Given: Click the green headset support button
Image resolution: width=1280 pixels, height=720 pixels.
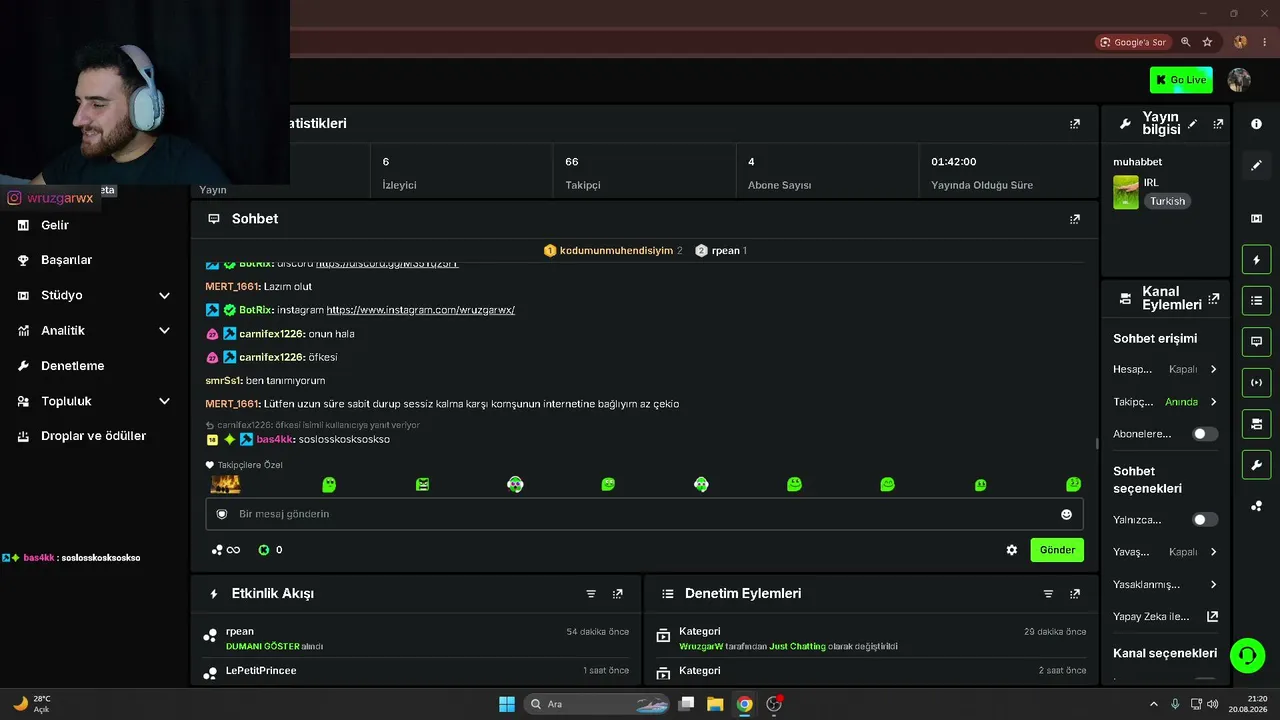Looking at the screenshot, I should click(x=1247, y=656).
